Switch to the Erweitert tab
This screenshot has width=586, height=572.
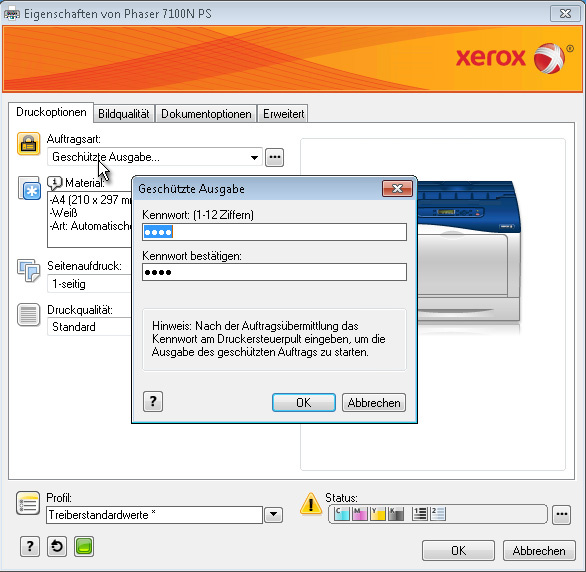tap(283, 114)
